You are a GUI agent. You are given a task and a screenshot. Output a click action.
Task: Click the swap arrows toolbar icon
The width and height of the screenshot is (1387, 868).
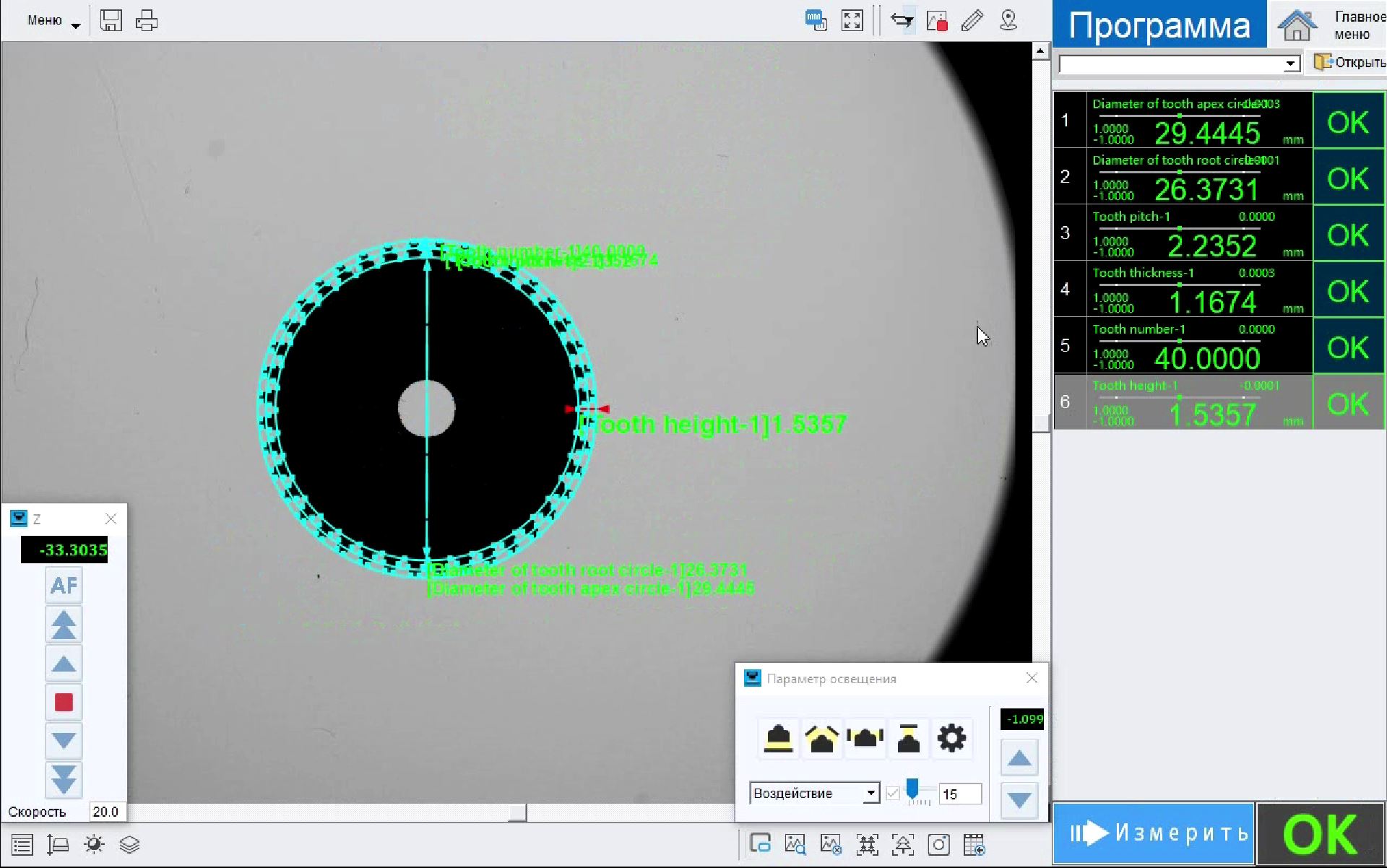click(902, 20)
